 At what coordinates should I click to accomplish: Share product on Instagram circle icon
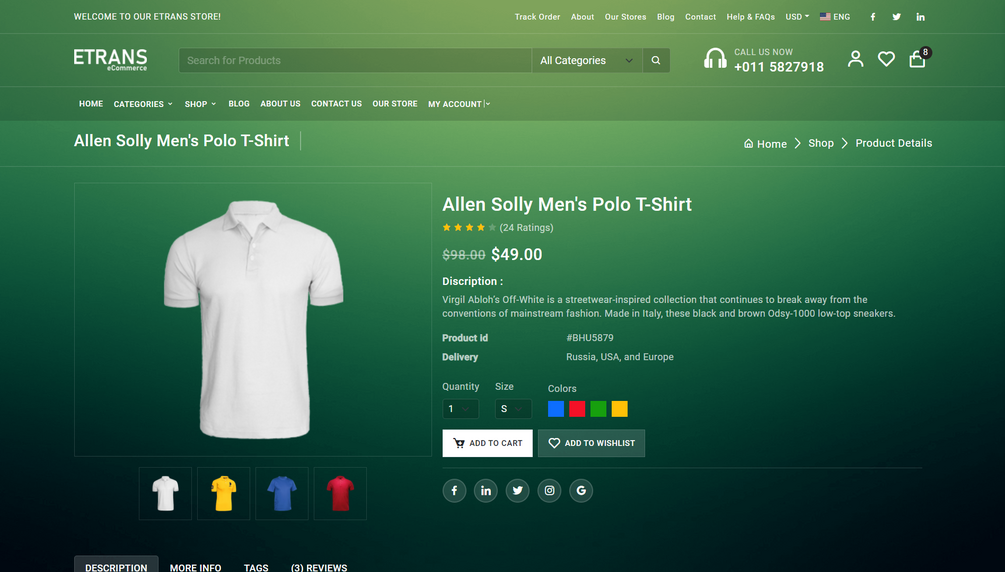click(549, 491)
